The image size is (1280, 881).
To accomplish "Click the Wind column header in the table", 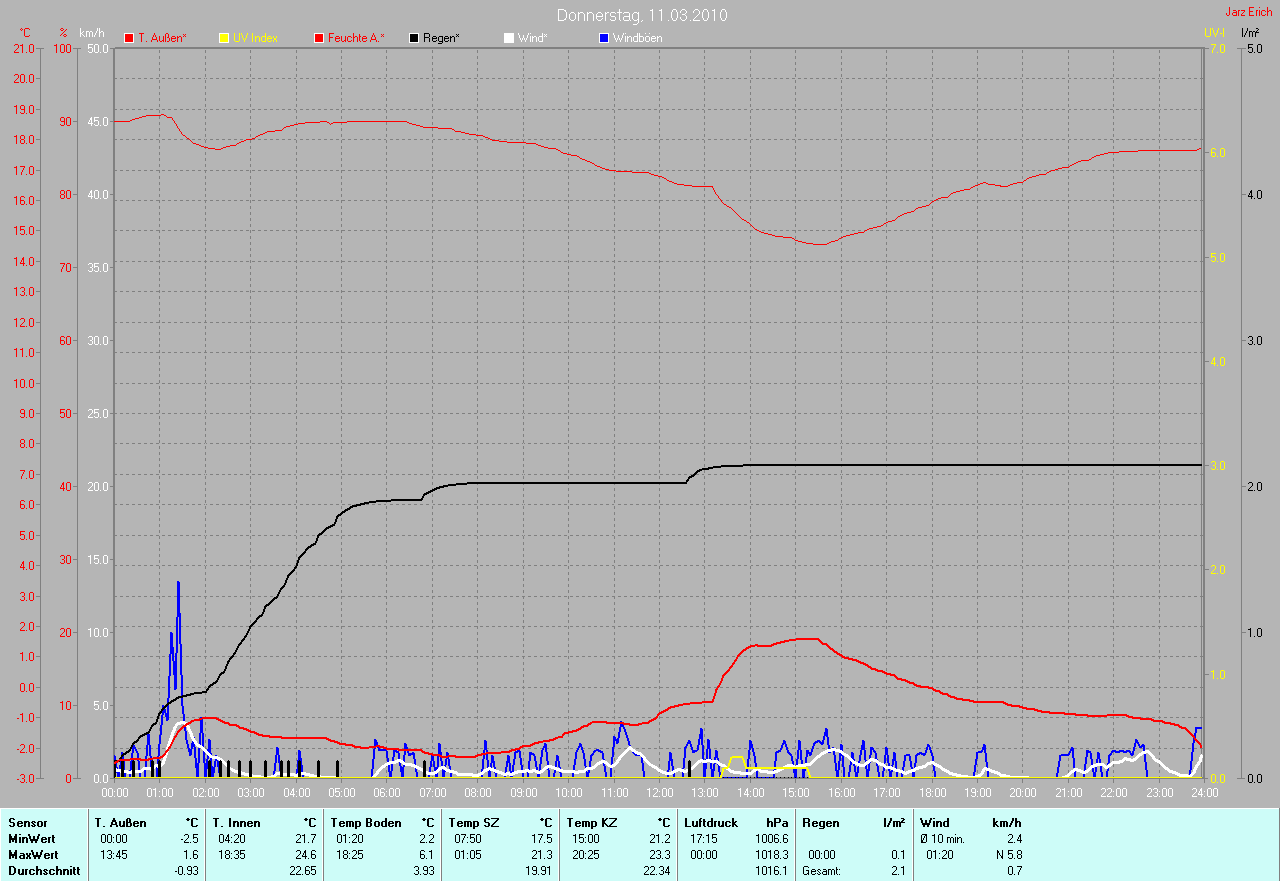I will 934,822.
